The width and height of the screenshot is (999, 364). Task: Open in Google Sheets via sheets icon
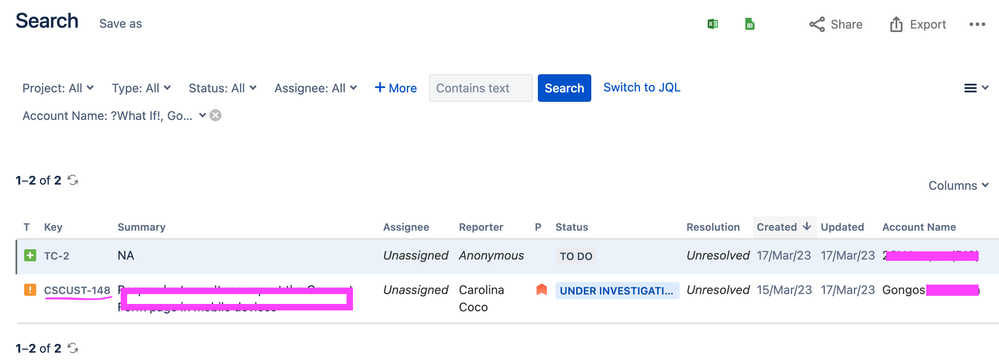click(750, 24)
